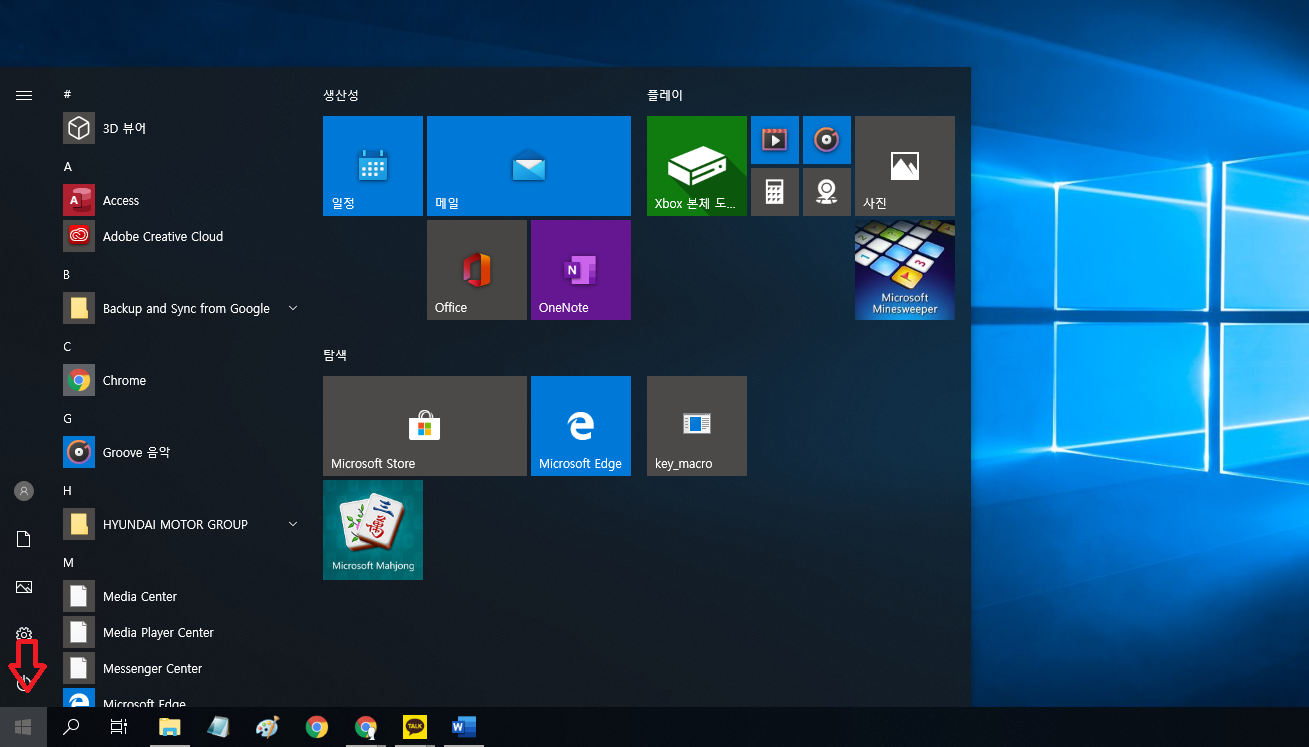Open the Camera small tile
Viewport: 1309px width, 747px height.
point(827,192)
